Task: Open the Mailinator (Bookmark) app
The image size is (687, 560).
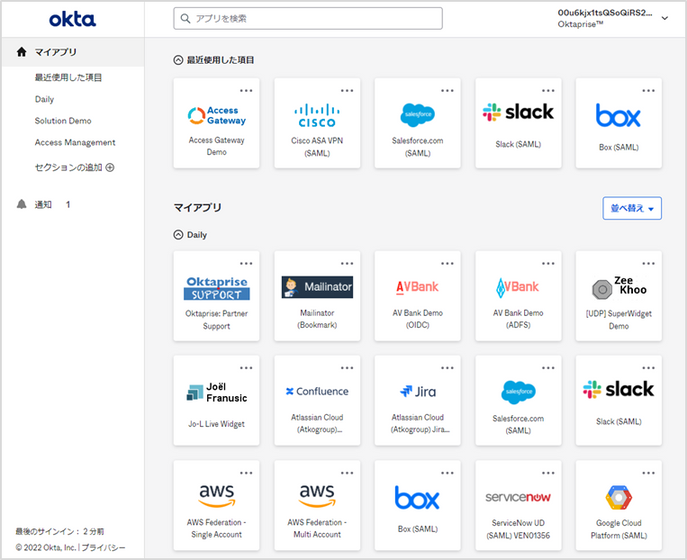Action: click(x=317, y=296)
